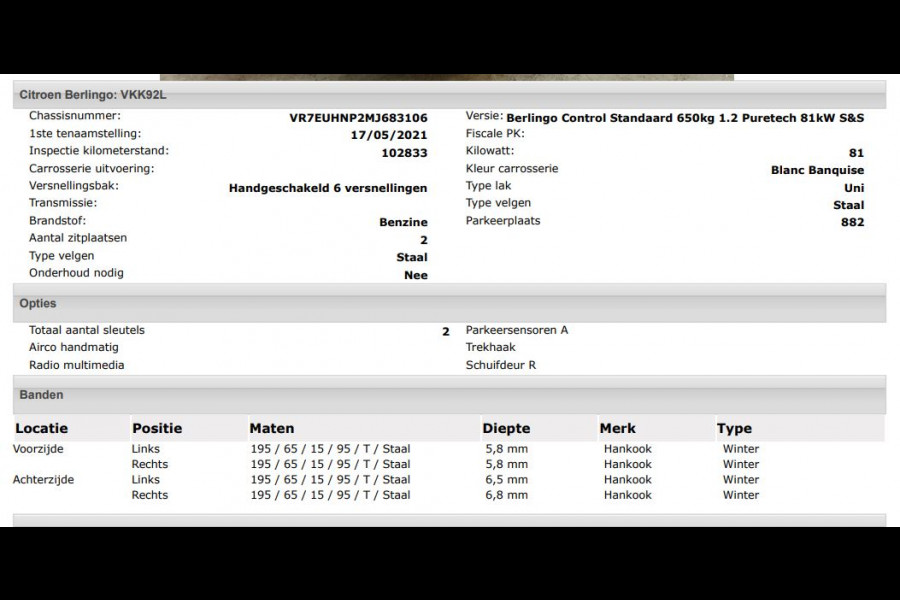
Task: Click the Carrosserie uitvoering label
Action: [92, 168]
